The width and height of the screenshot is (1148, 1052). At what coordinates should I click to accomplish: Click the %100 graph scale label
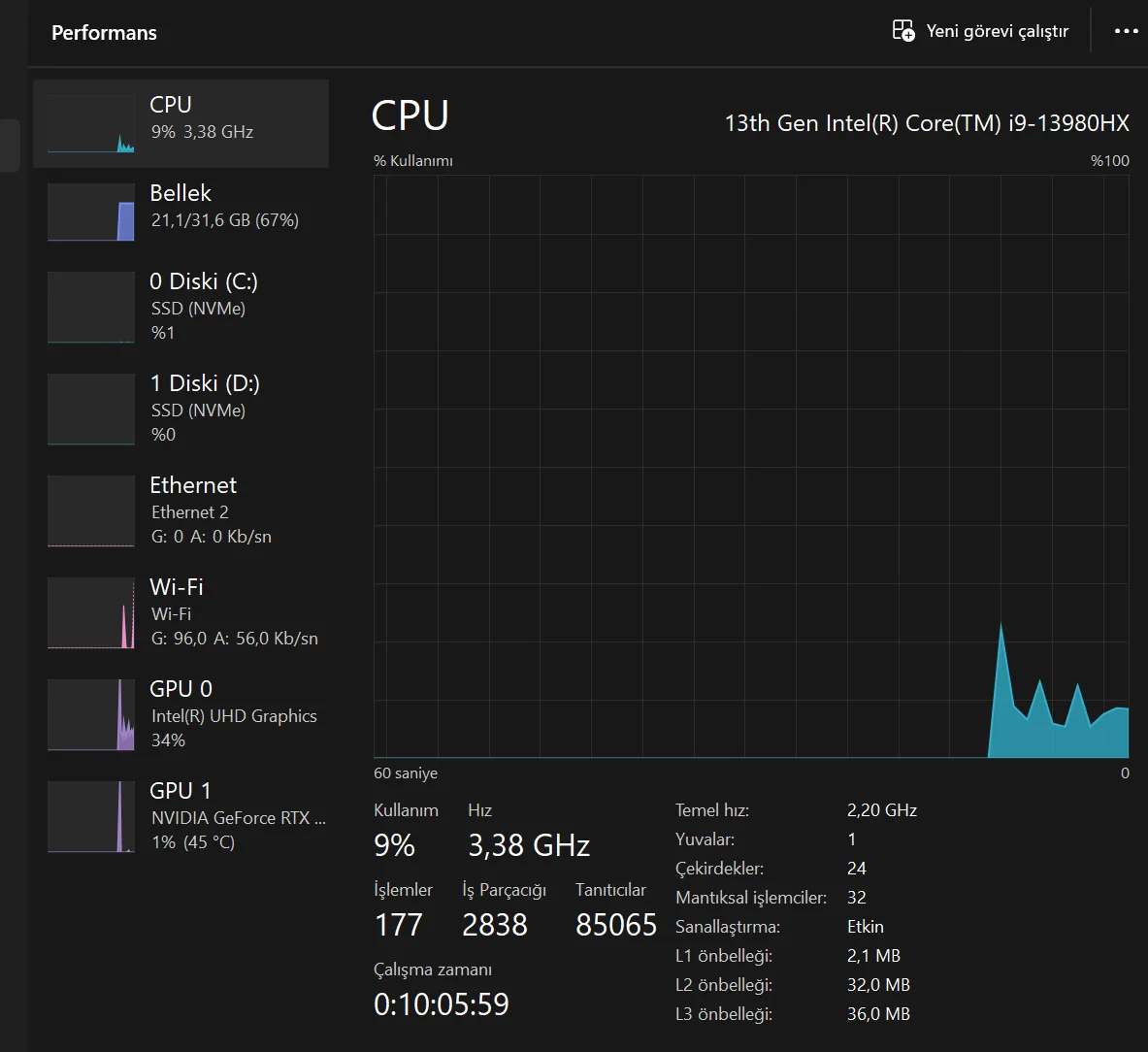1110,161
